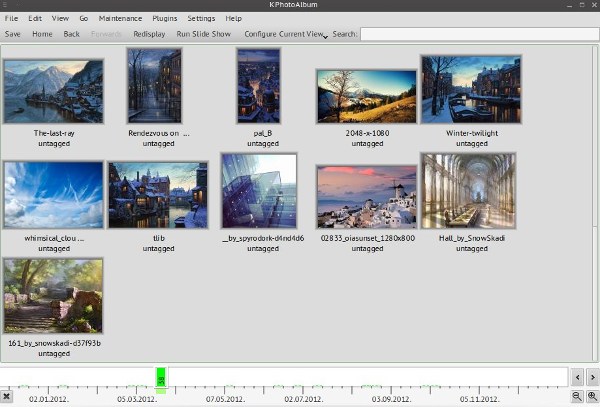Screen dimensions: 600x407
Task: Move the timeline right with arrow button
Action: tap(593, 377)
